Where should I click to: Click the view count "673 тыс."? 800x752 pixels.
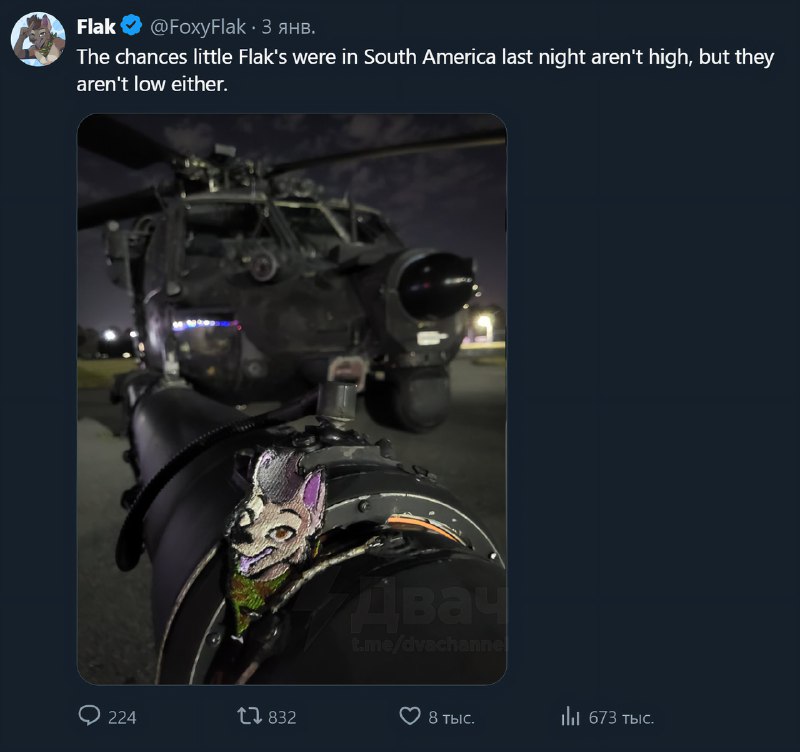point(622,717)
